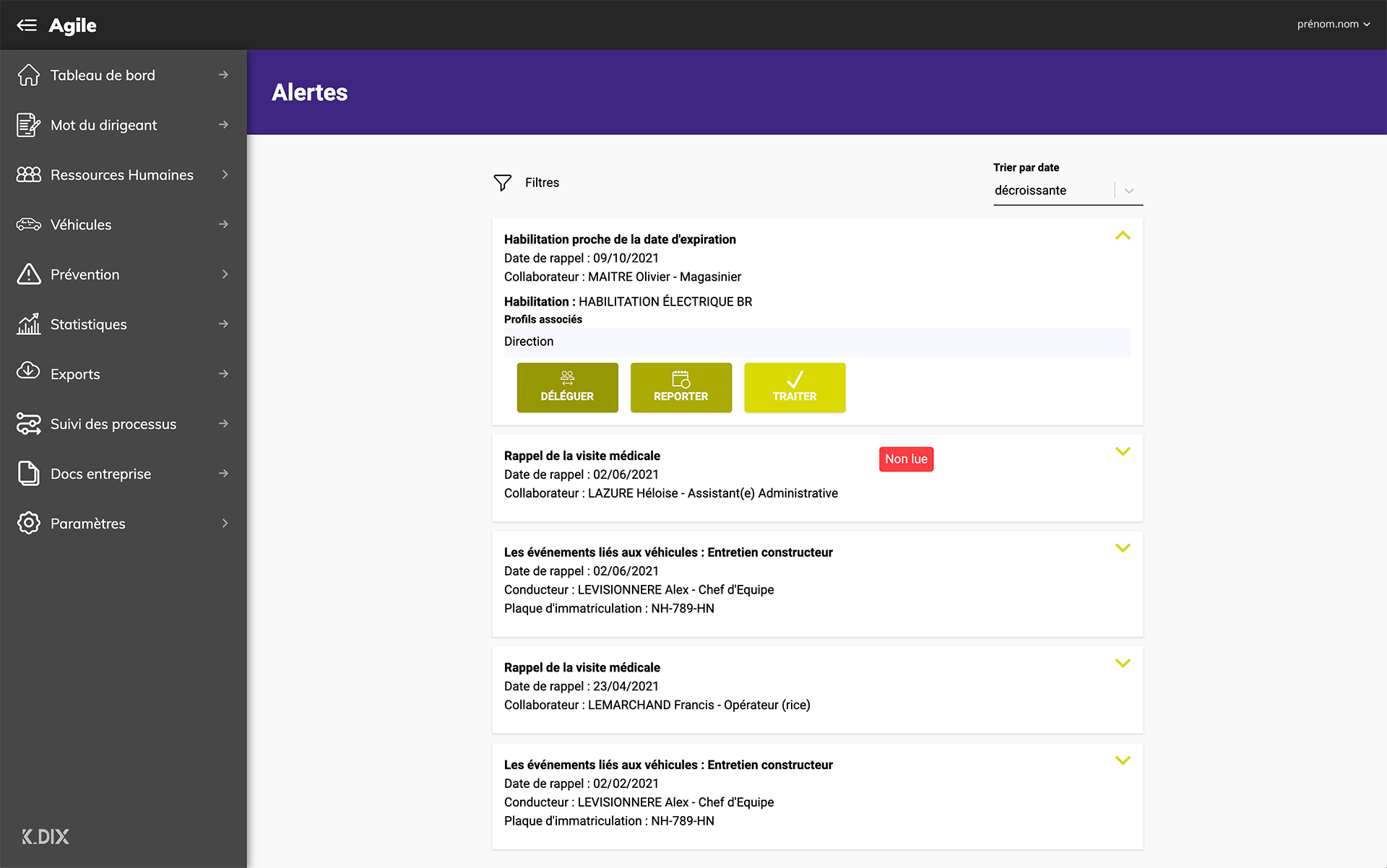This screenshot has width=1387, height=868.
Task: Expand the 02/06/2021 vehicle event alert
Action: pos(1123,548)
